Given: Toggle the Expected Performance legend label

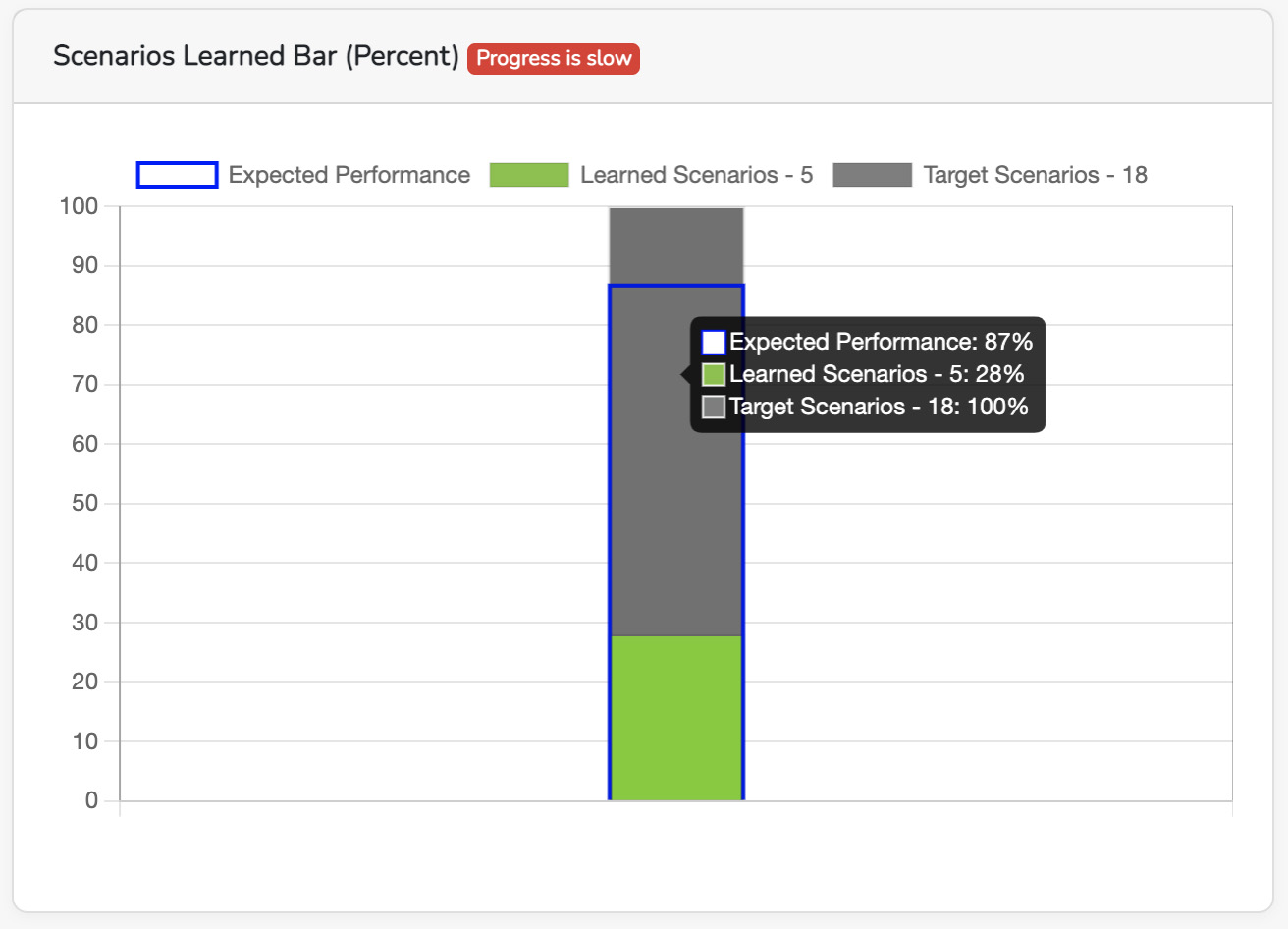Looking at the screenshot, I should 349,175.
